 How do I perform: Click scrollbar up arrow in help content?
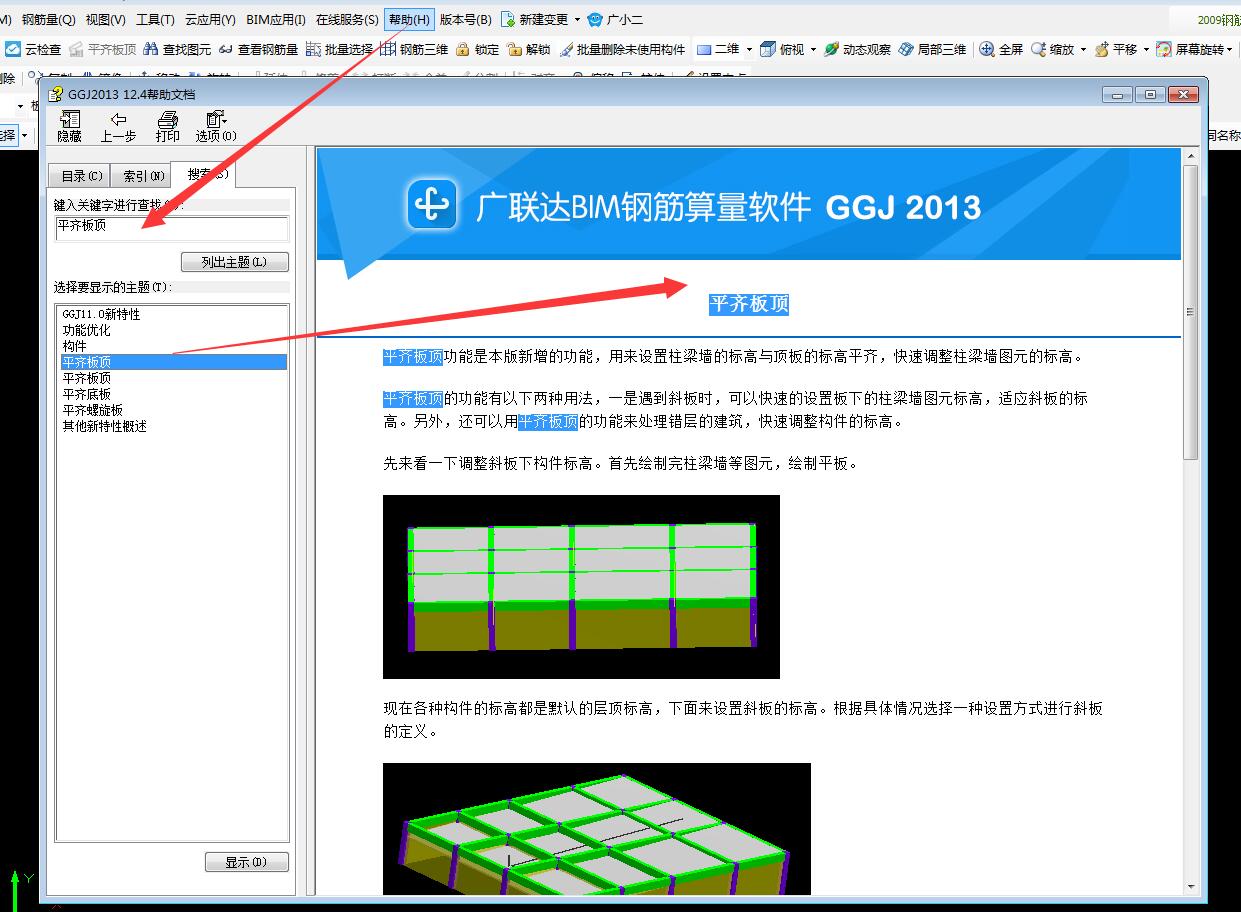point(1190,156)
